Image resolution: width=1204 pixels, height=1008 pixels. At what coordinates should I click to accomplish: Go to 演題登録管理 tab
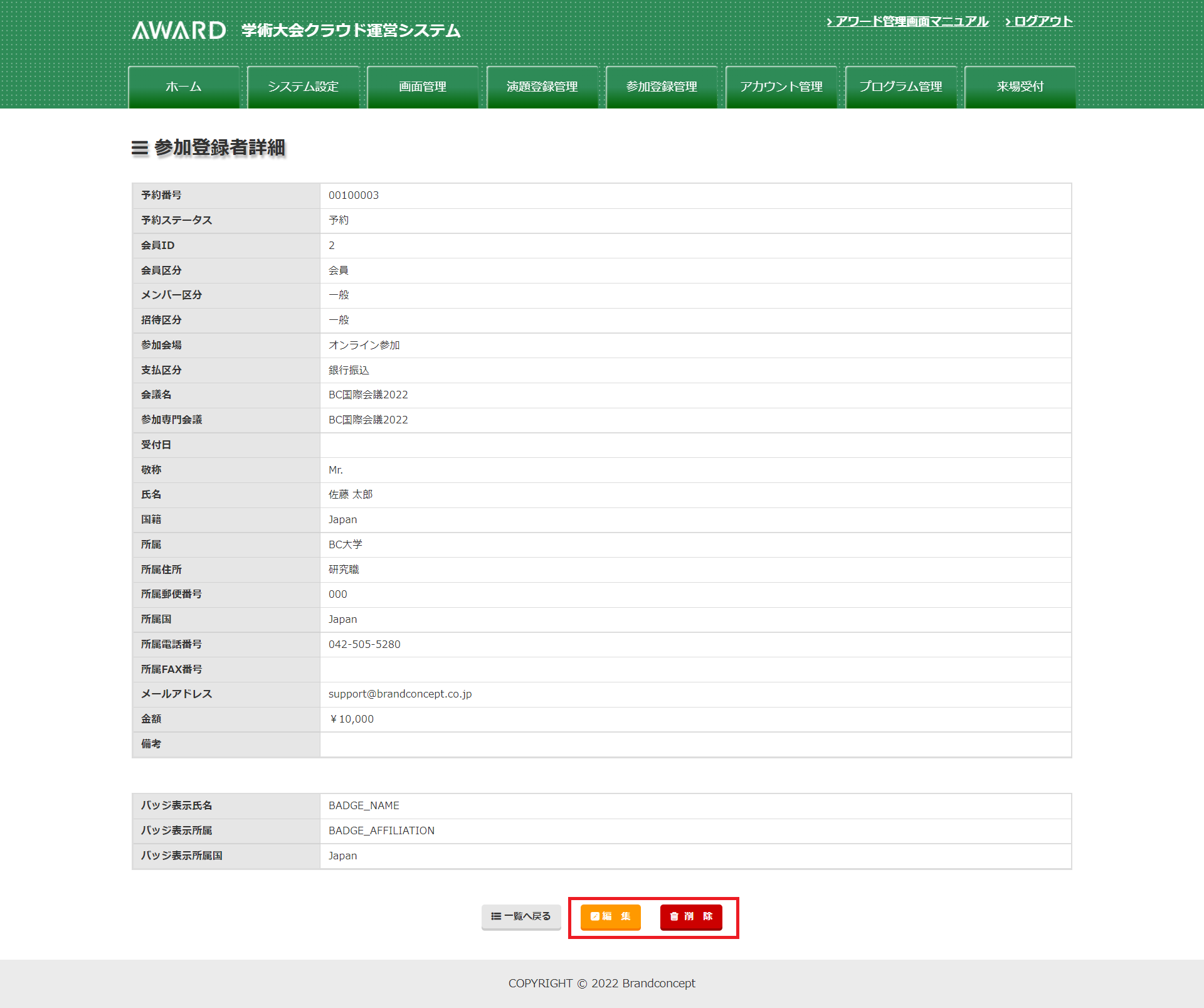pyautogui.click(x=542, y=87)
